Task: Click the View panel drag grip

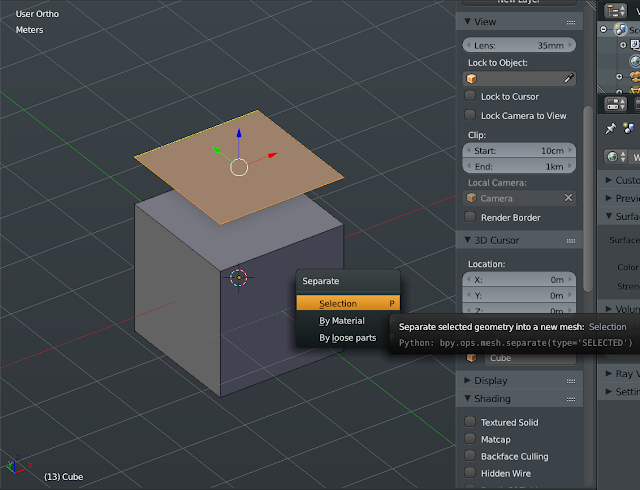Action: point(571,22)
